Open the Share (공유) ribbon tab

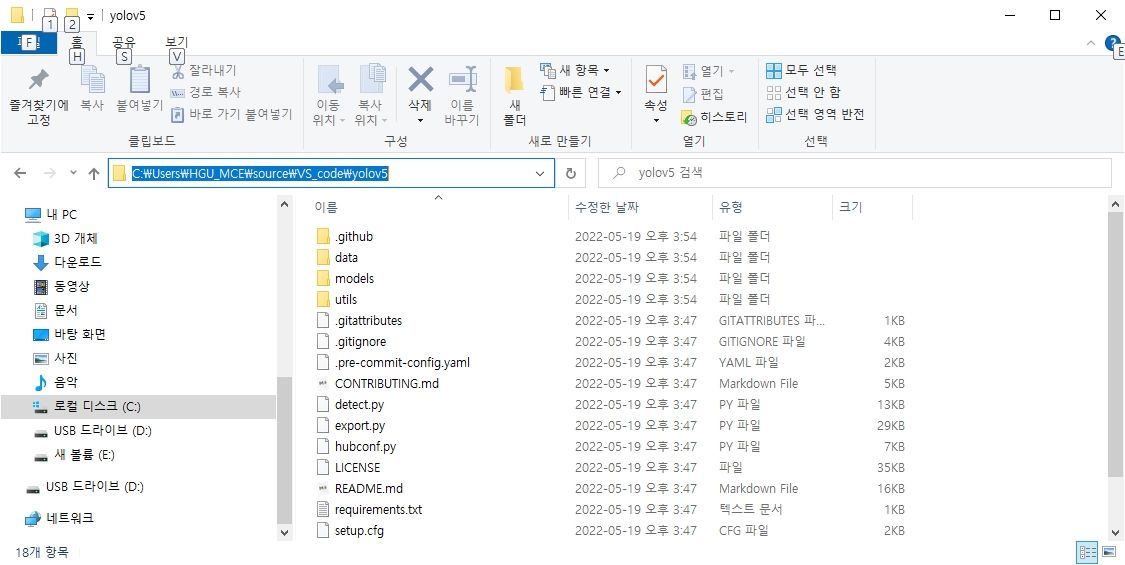pyautogui.click(x=124, y=42)
